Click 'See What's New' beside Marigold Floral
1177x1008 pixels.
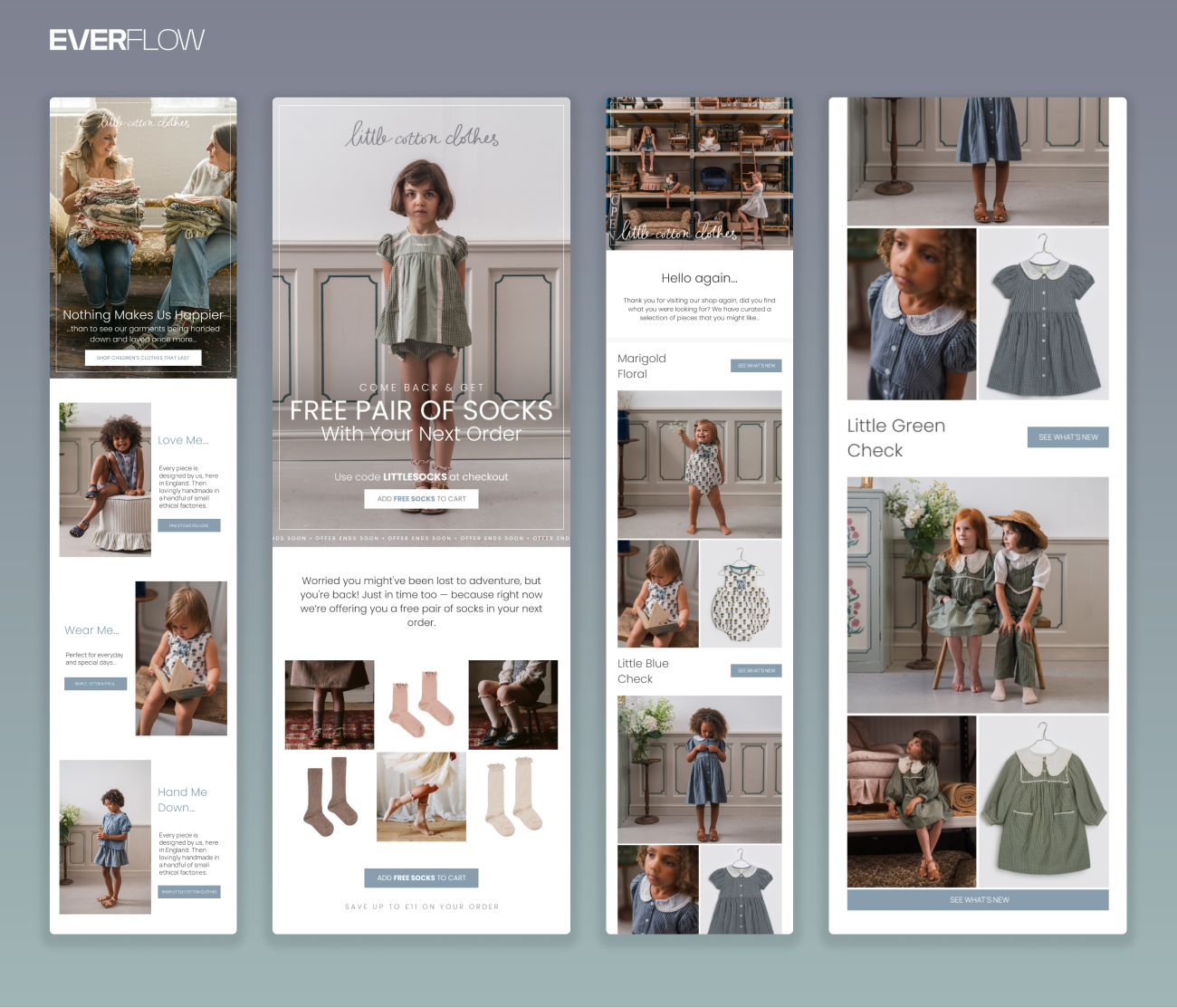pos(756,366)
